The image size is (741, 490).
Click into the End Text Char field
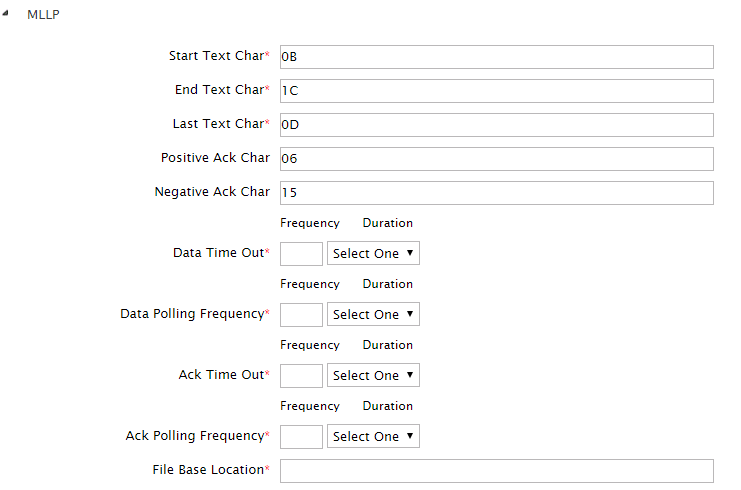(496, 91)
